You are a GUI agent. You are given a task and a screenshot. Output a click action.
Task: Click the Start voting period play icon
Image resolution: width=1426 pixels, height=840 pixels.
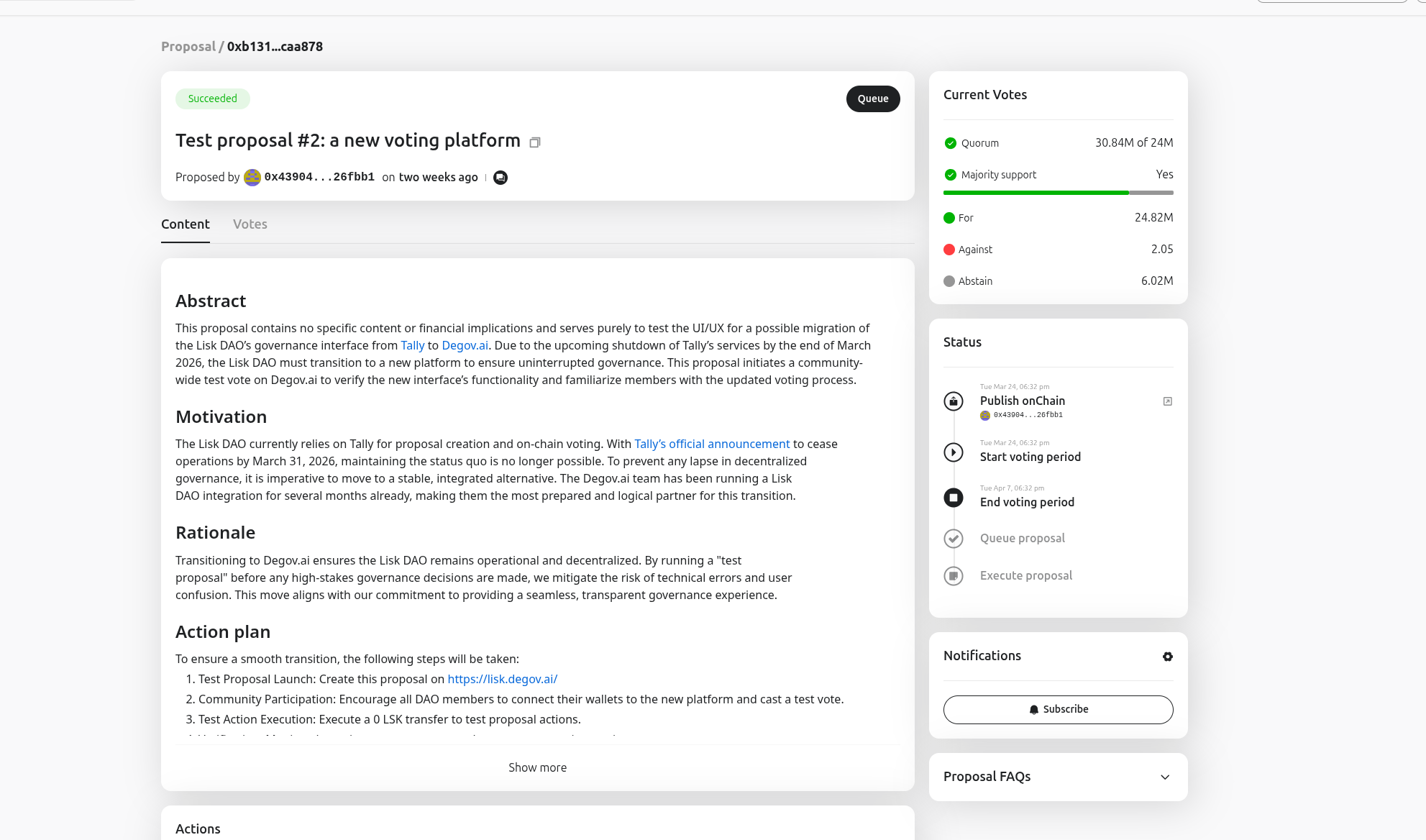954,452
